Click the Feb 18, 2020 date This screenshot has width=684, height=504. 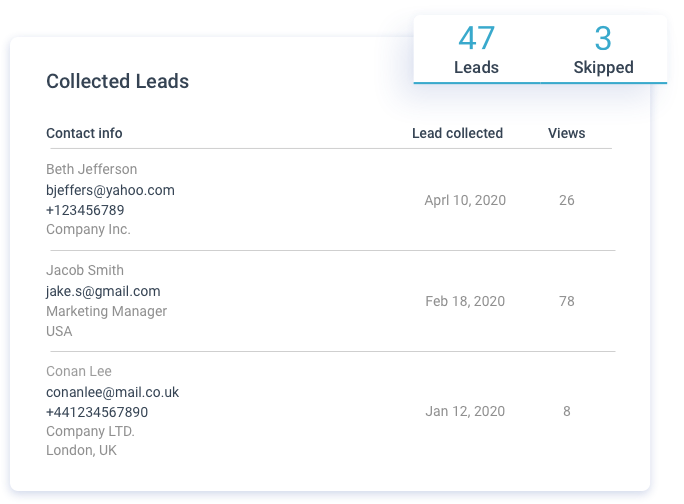pyautogui.click(x=465, y=301)
